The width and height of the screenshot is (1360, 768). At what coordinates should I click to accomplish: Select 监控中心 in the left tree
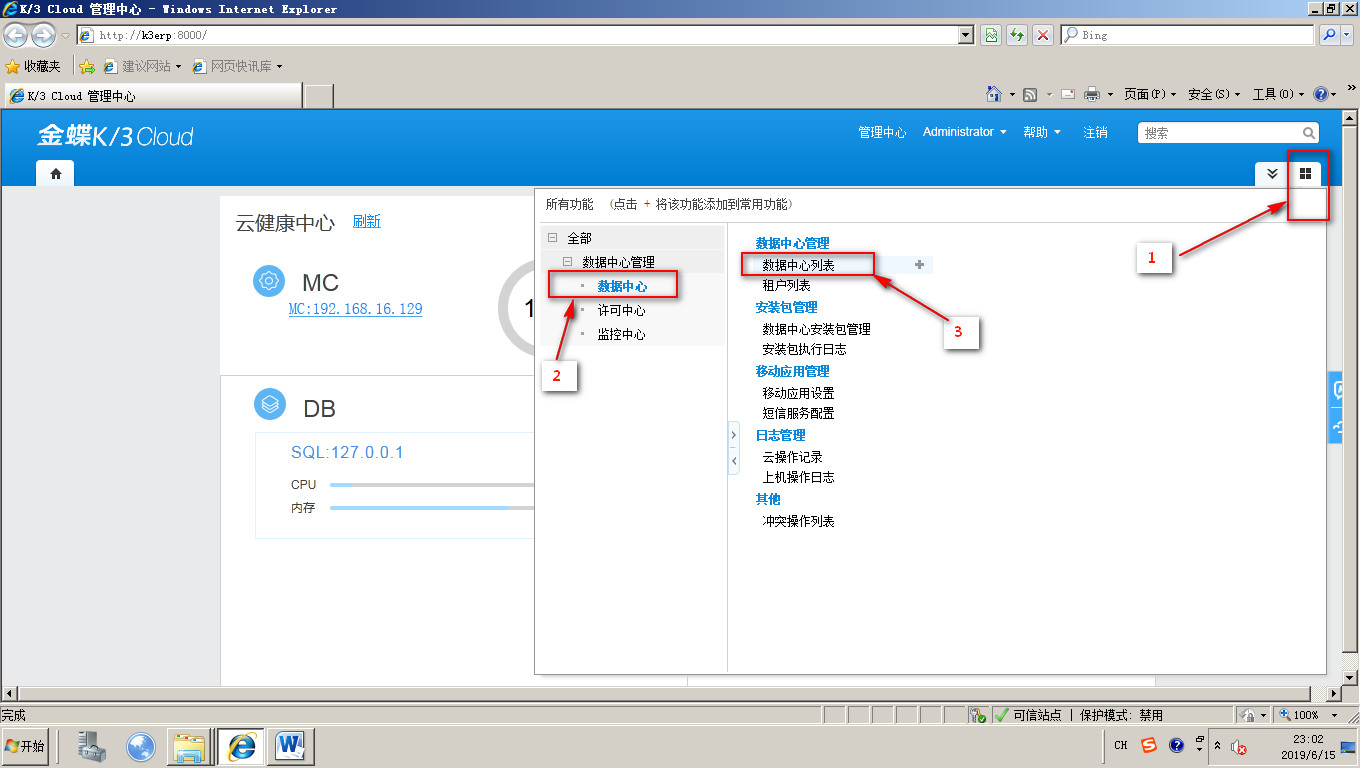pyautogui.click(x=621, y=334)
